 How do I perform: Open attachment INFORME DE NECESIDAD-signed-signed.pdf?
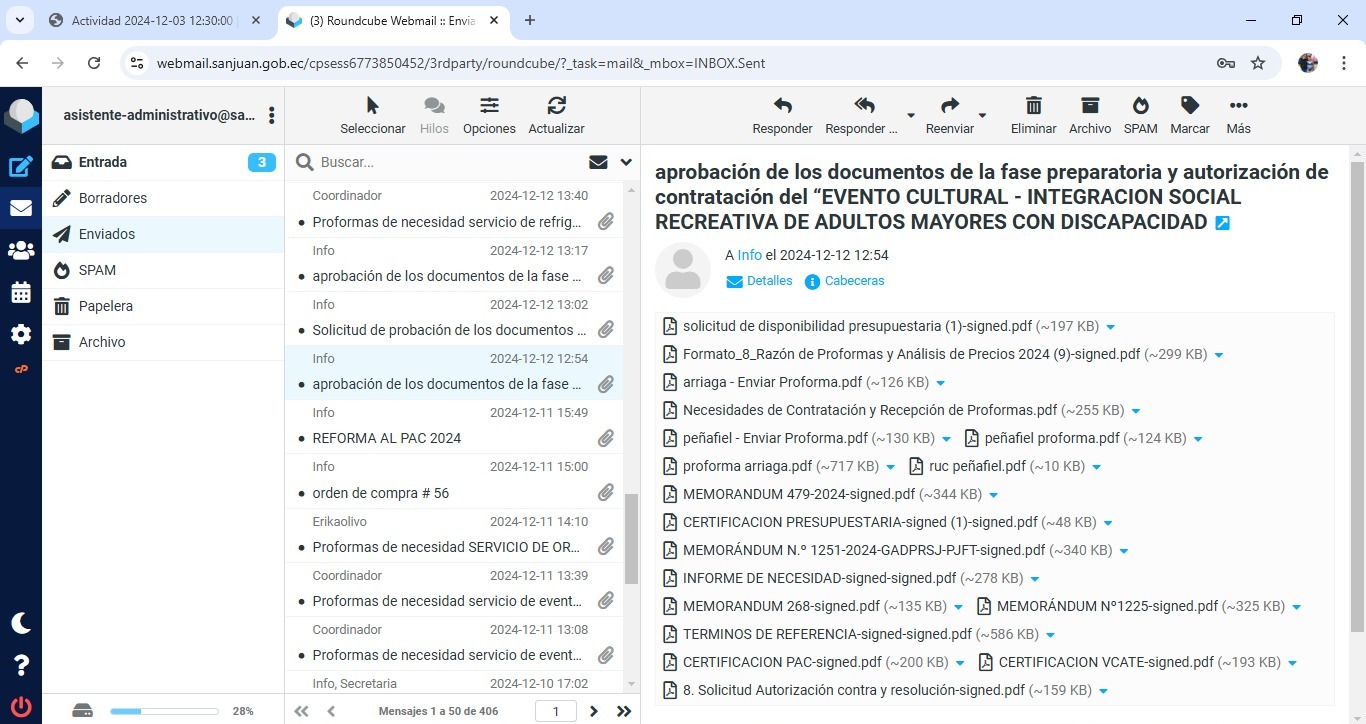pyautogui.click(x=819, y=578)
